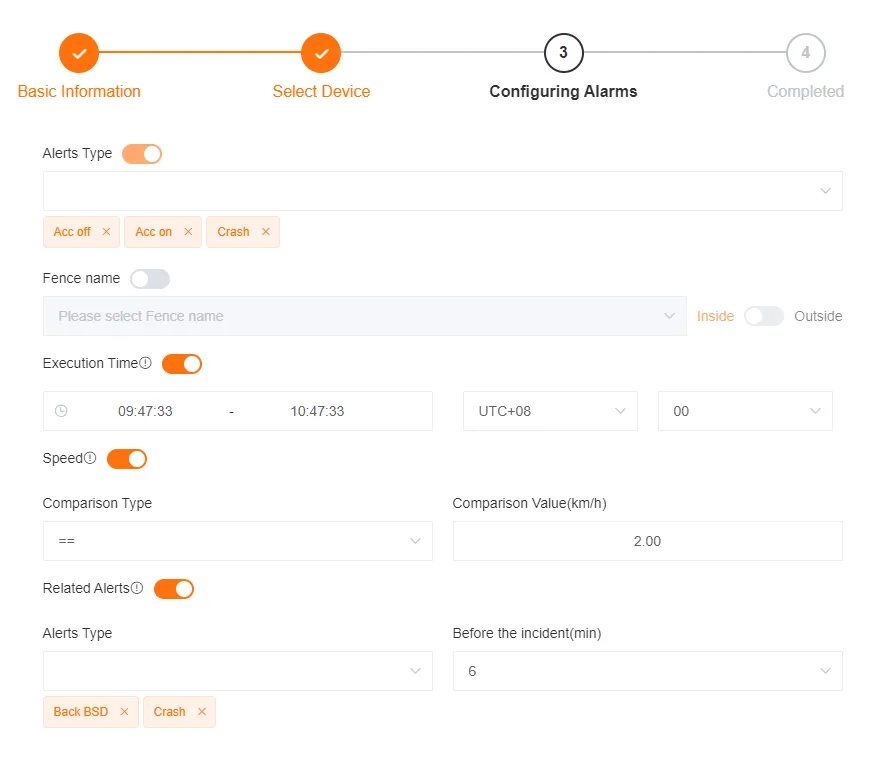The image size is (888, 770).
Task: Enable the Fence name toggle
Action: [x=149, y=278]
